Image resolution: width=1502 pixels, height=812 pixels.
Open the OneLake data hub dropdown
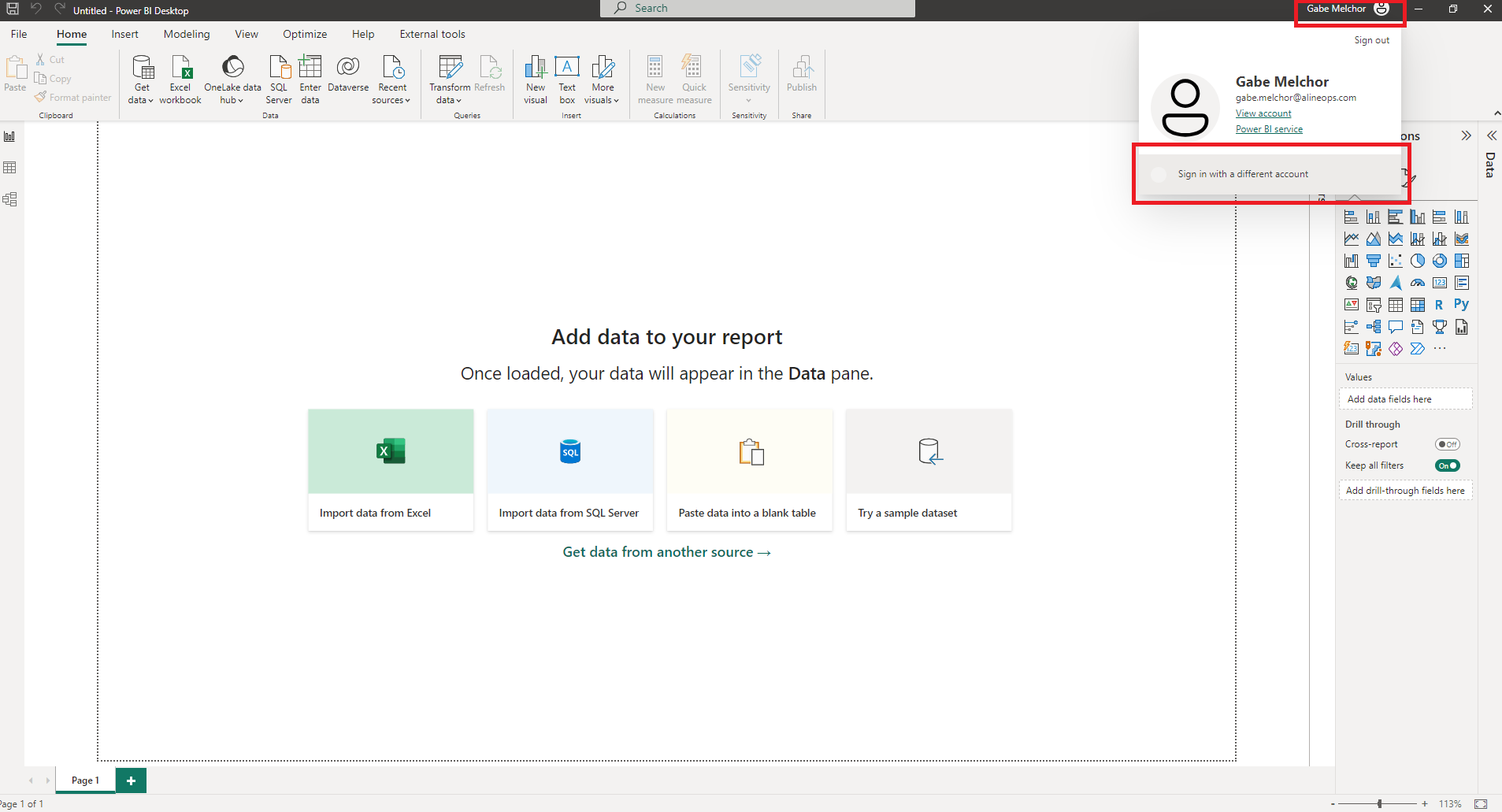232,80
